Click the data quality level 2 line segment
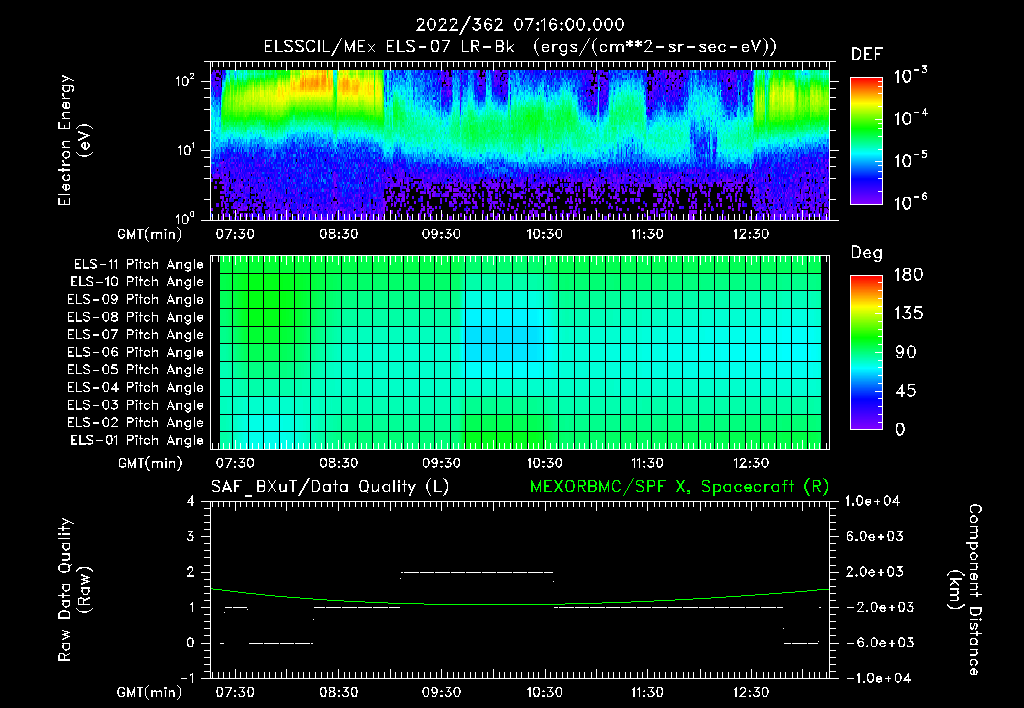1024x708 pixels. coord(477,572)
